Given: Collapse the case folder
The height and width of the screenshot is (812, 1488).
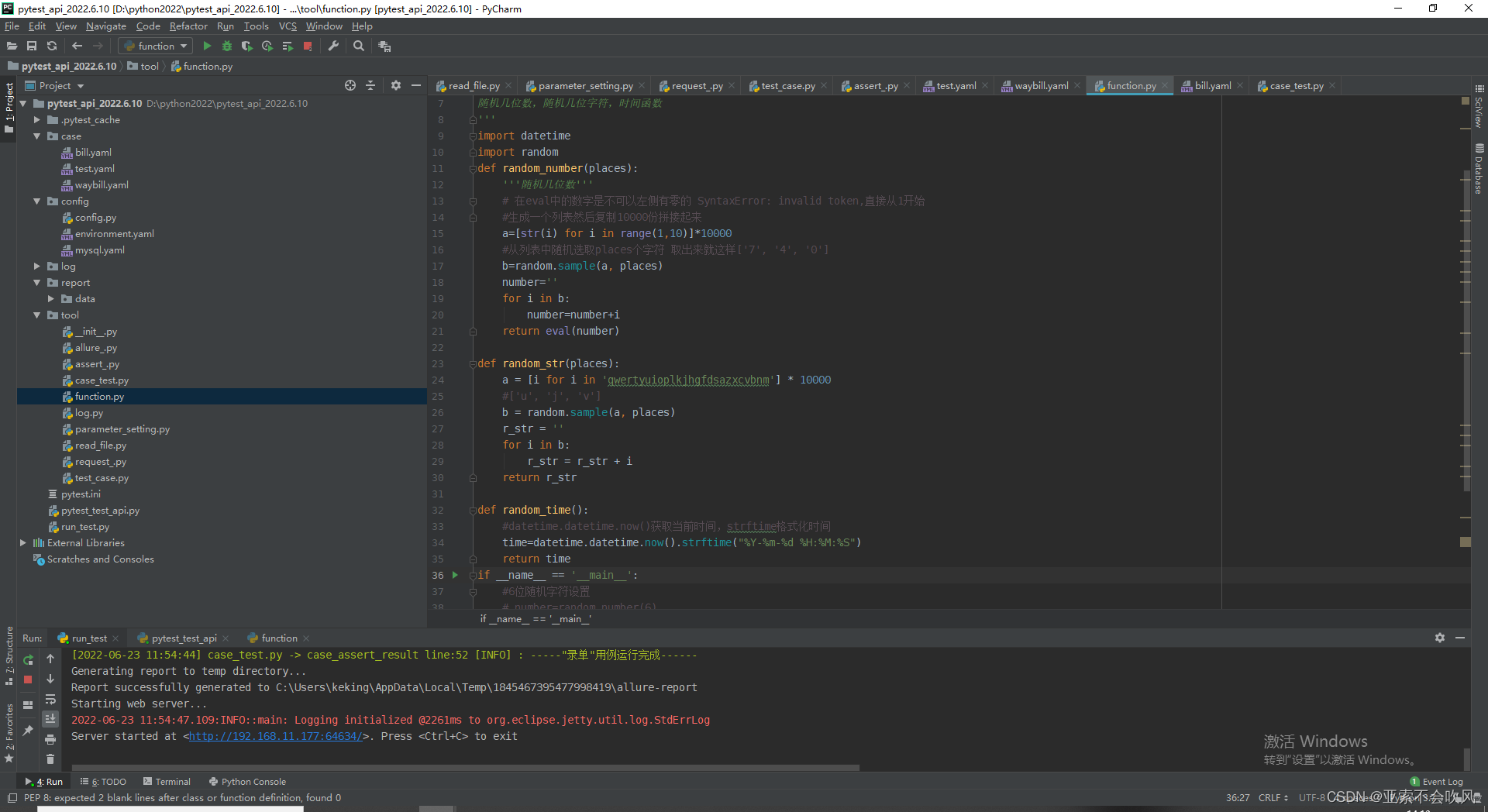Looking at the screenshot, I should pos(36,136).
